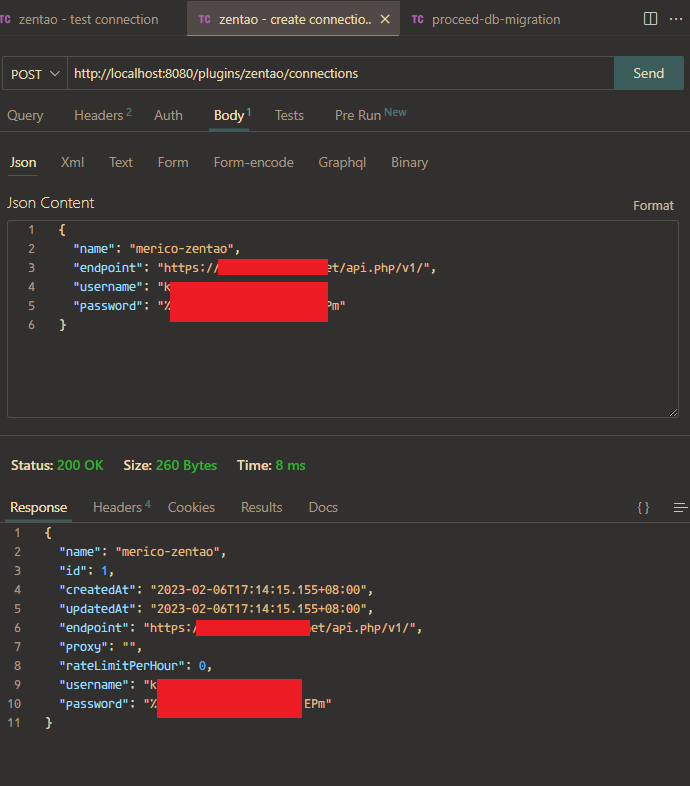This screenshot has width=690, height=786.
Task: Switch to zentao - test connection tab
Action: coord(88,20)
